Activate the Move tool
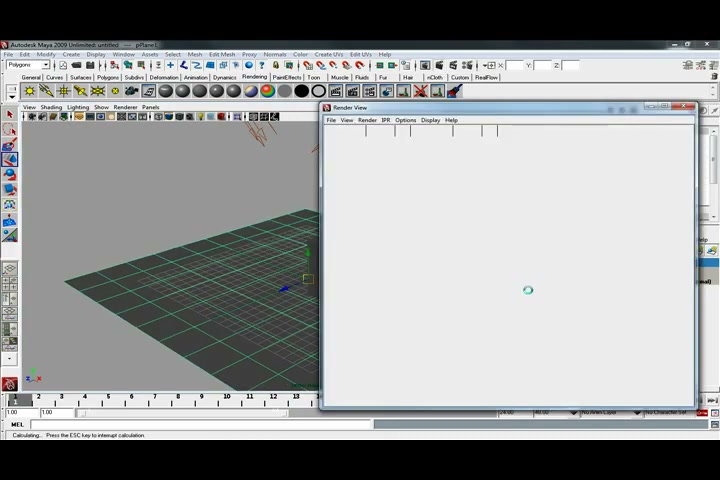 [x=10, y=159]
